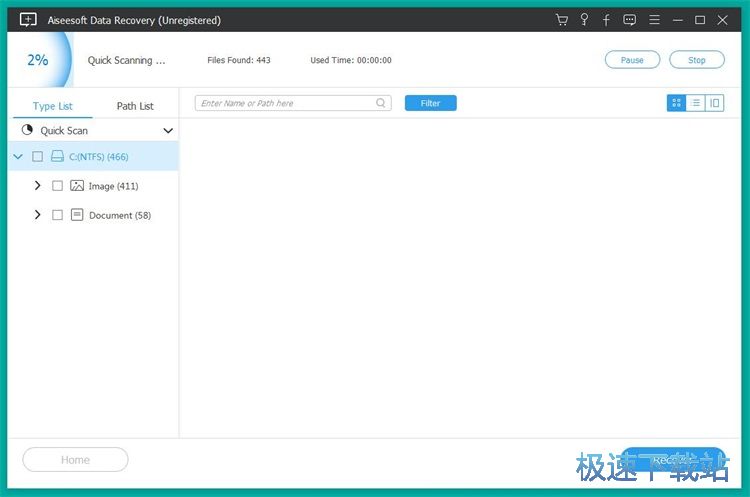
Task: Switch to thumbnail grid view
Action: pyautogui.click(x=676, y=103)
